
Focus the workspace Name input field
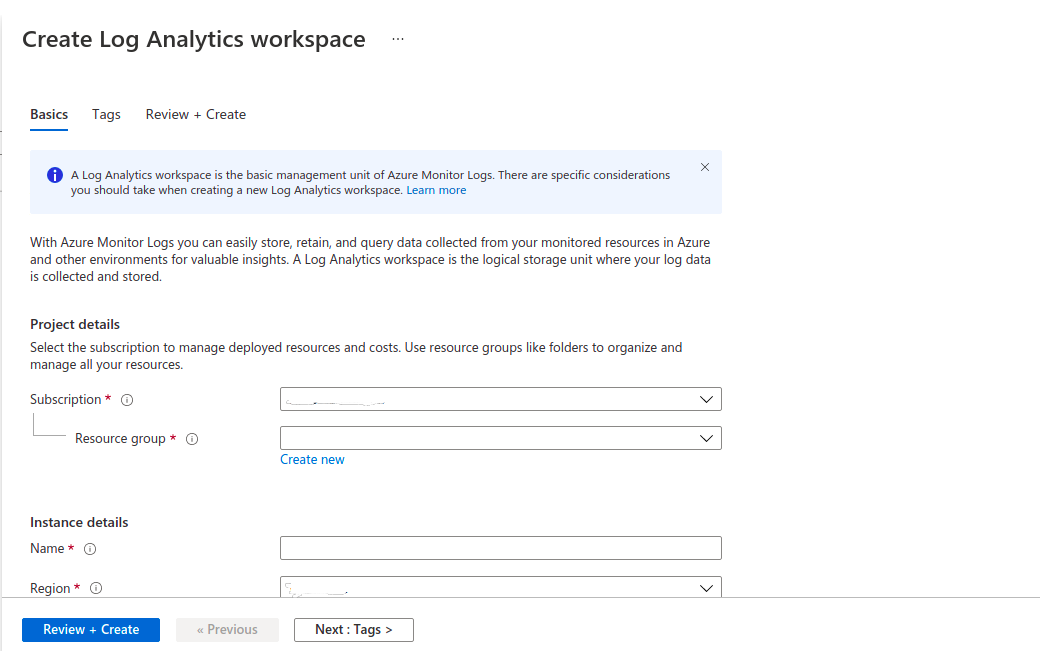point(501,548)
